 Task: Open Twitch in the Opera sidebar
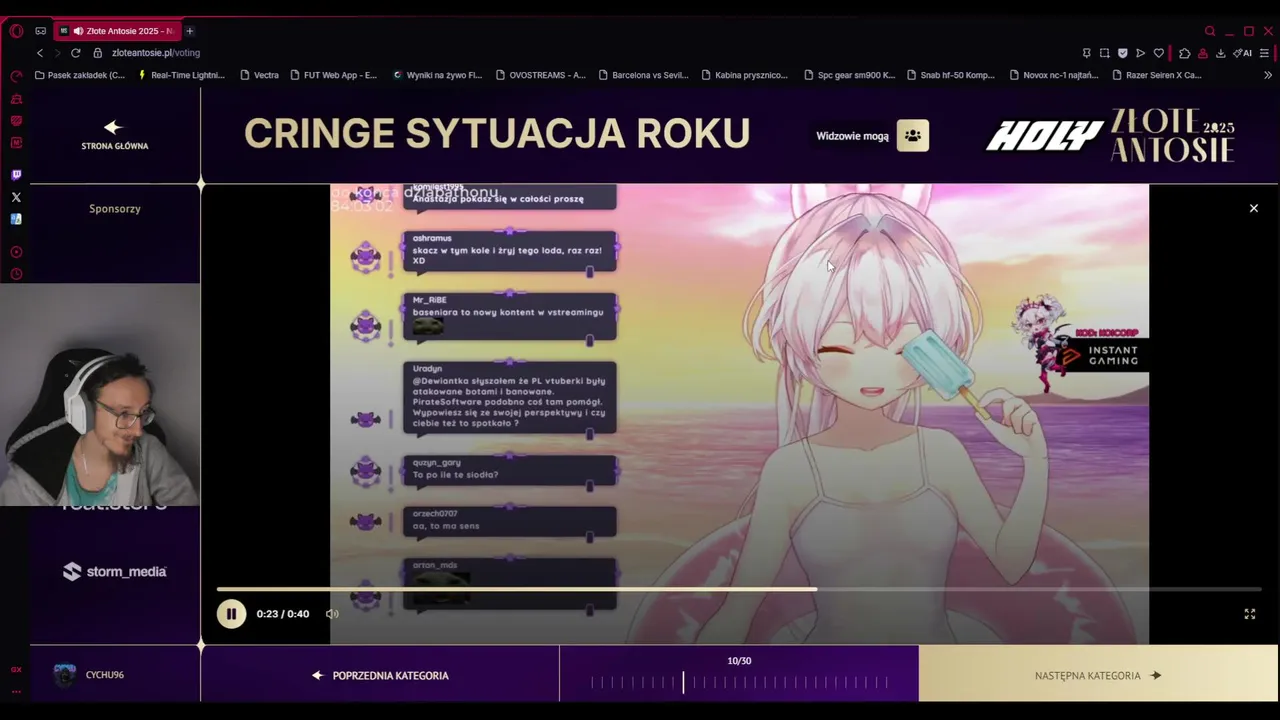(16, 175)
